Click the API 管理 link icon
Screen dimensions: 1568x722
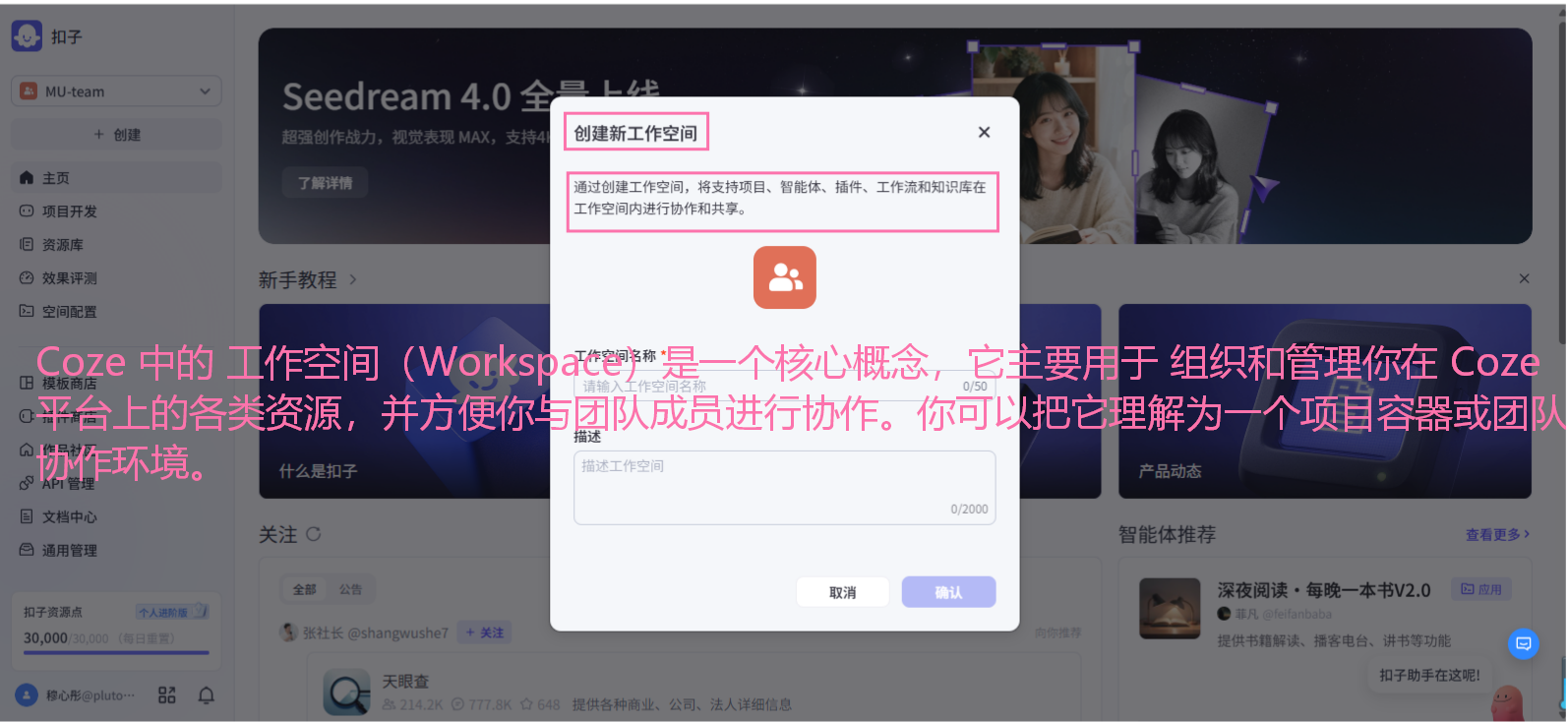click(x=27, y=483)
